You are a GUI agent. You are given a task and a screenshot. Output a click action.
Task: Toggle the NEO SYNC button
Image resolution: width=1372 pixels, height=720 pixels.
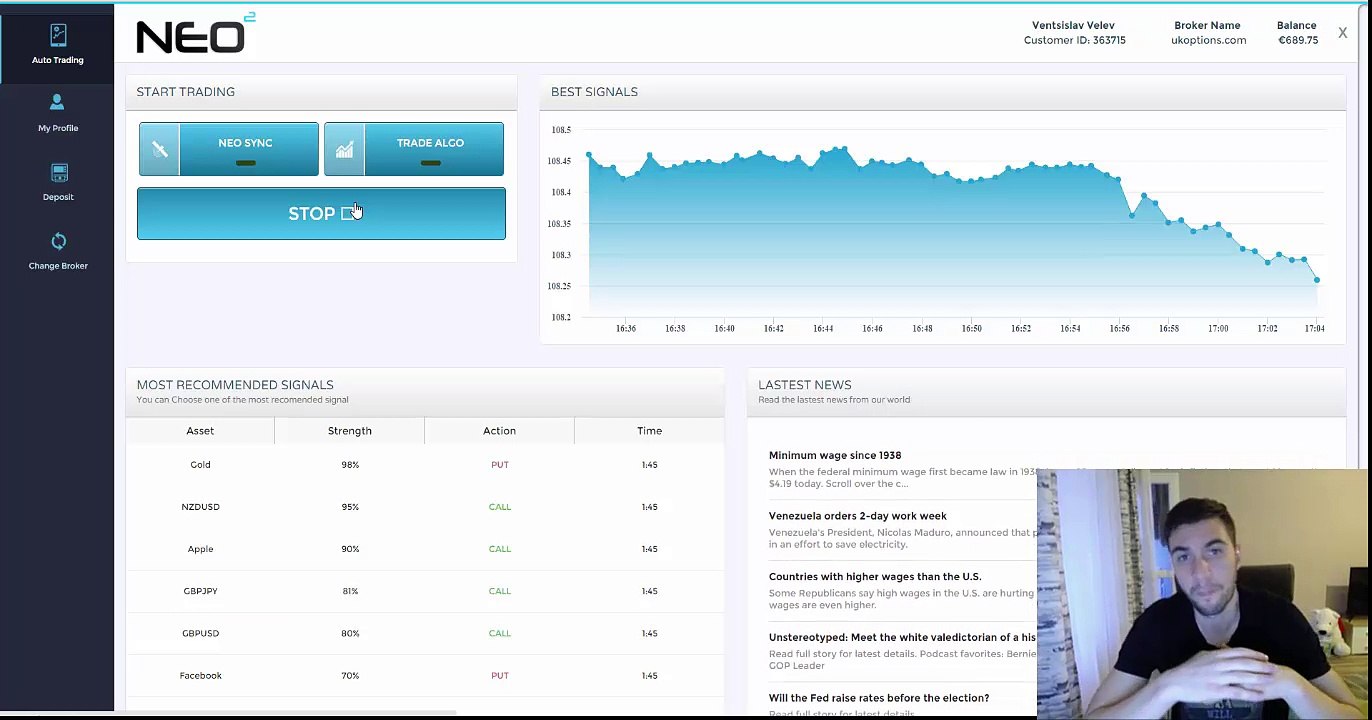pyautogui.click(x=229, y=149)
